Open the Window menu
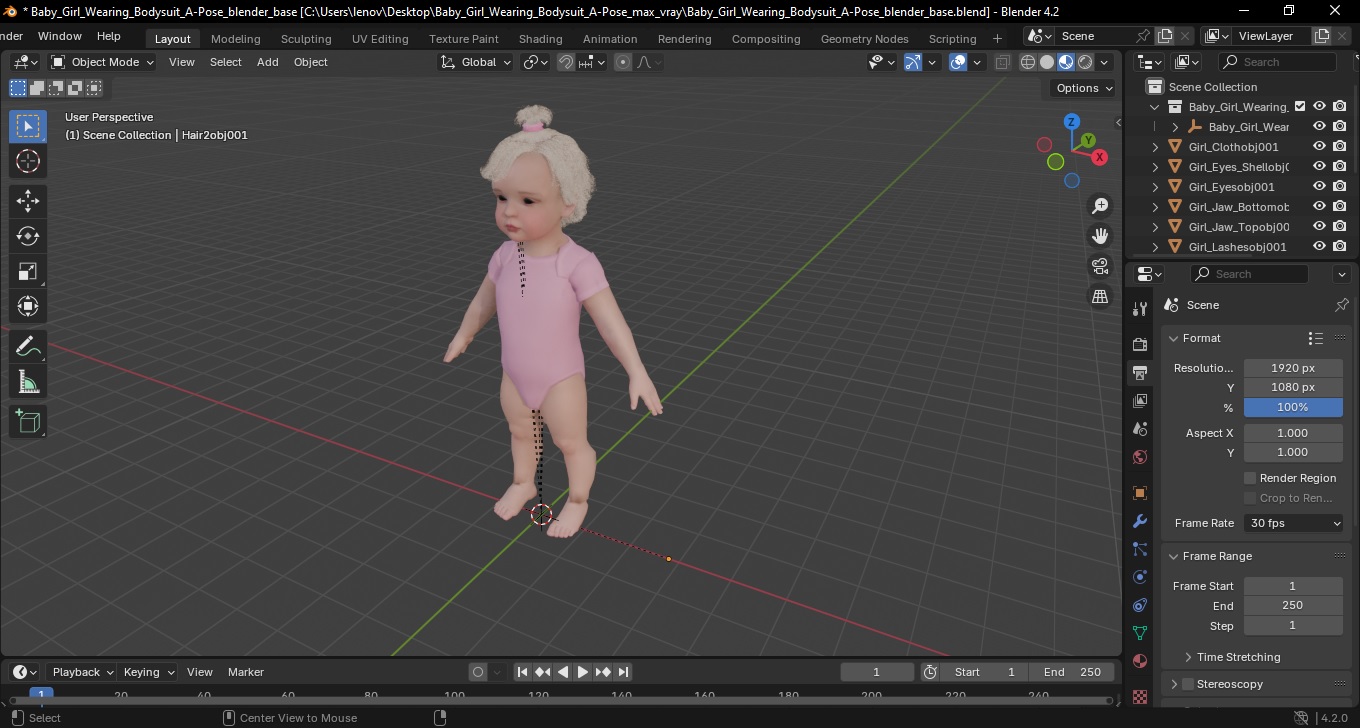Screen dimensions: 1360x728 [x=60, y=36]
